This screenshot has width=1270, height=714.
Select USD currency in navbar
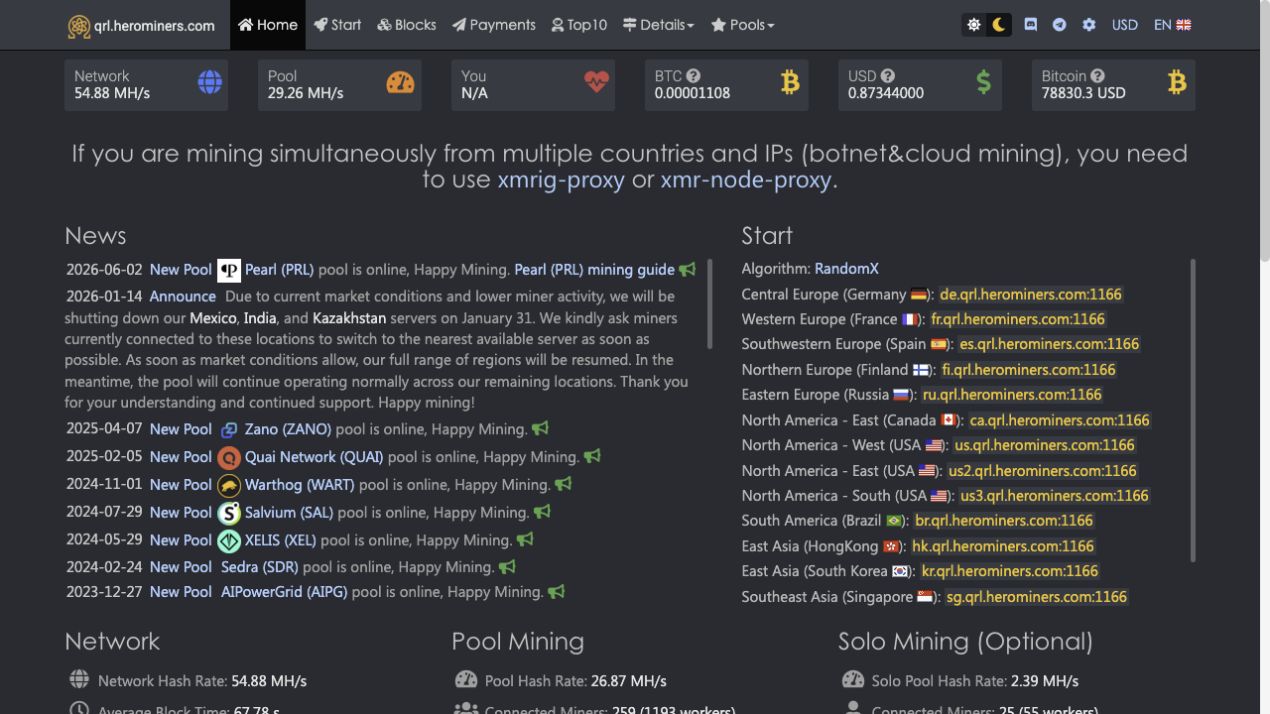[1124, 25]
